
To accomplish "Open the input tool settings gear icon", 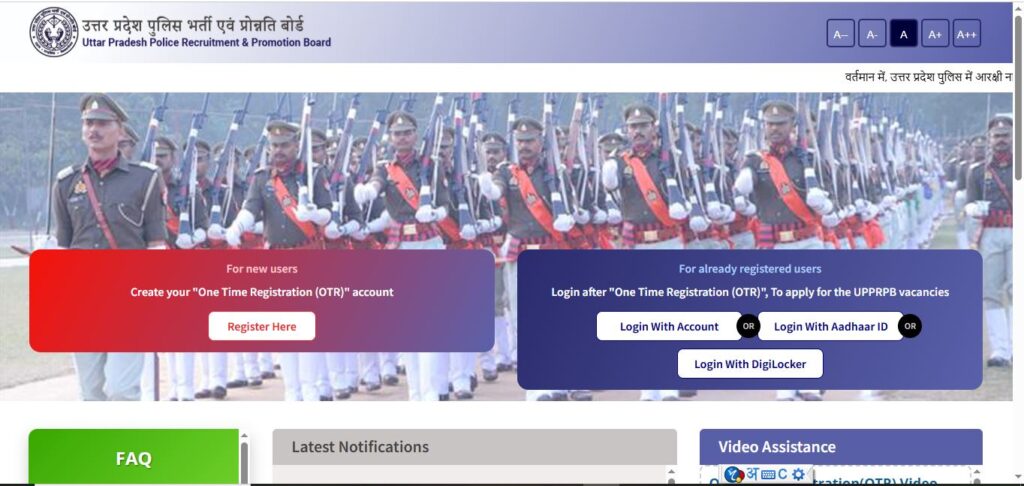I will [x=798, y=475].
